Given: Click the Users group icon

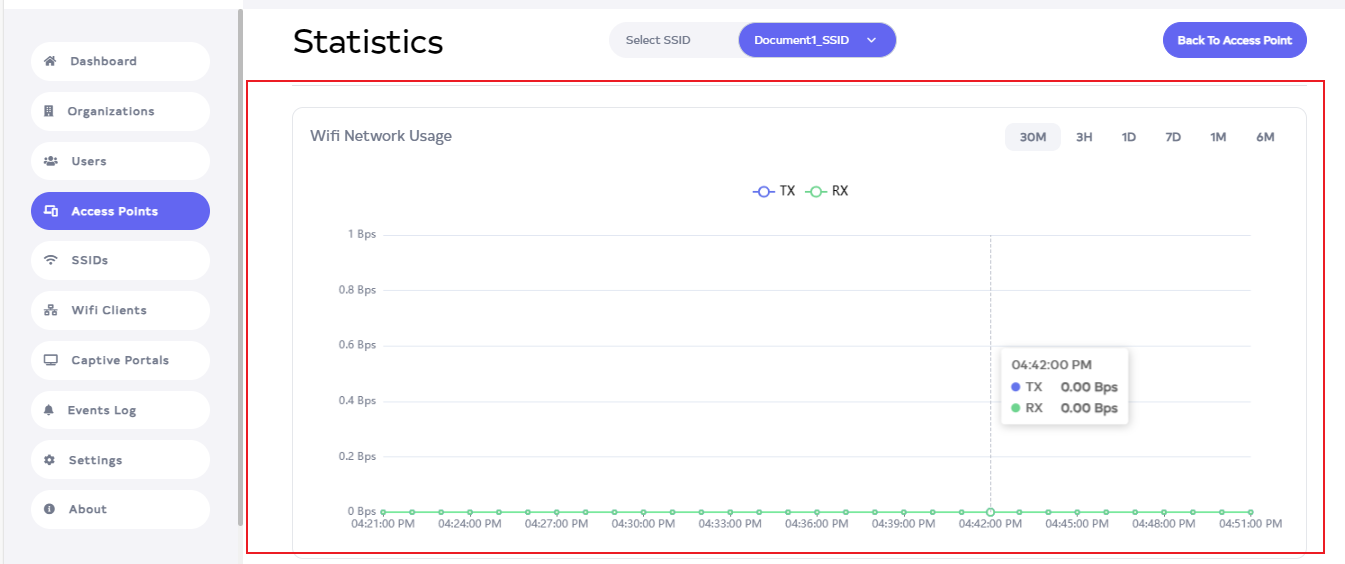Looking at the screenshot, I should (x=51, y=161).
